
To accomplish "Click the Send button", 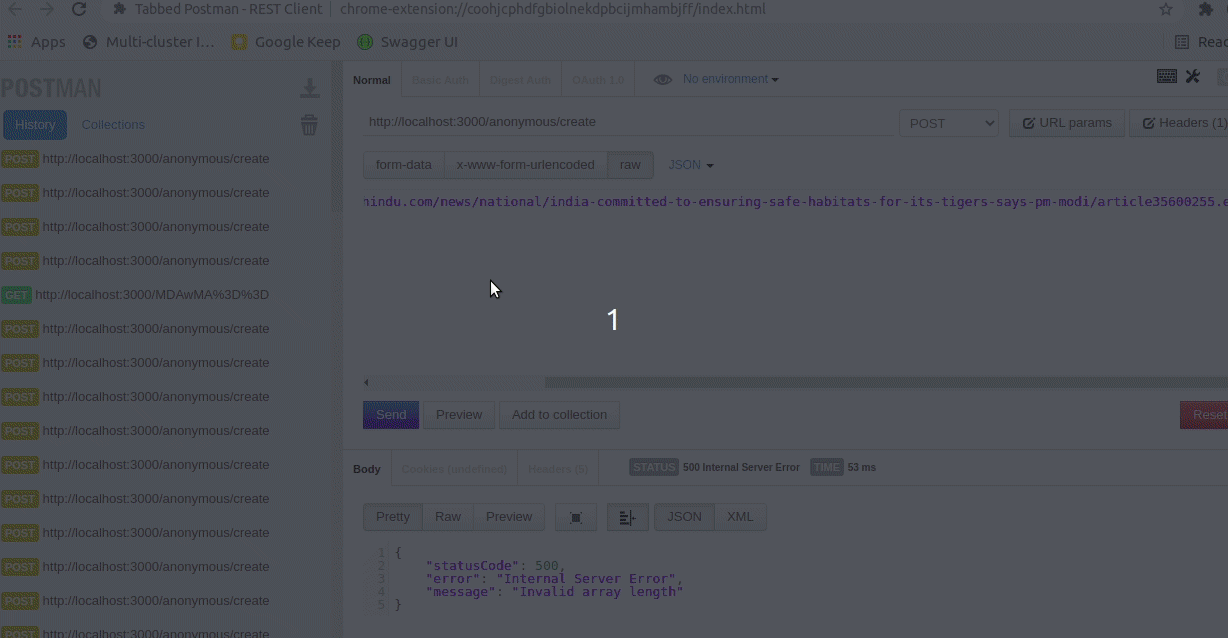I will point(391,415).
